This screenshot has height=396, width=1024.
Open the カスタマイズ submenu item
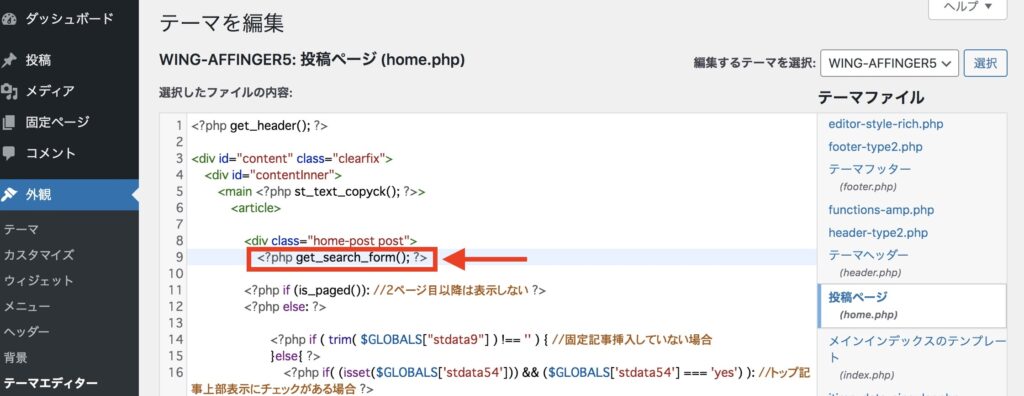pyautogui.click(x=39, y=255)
